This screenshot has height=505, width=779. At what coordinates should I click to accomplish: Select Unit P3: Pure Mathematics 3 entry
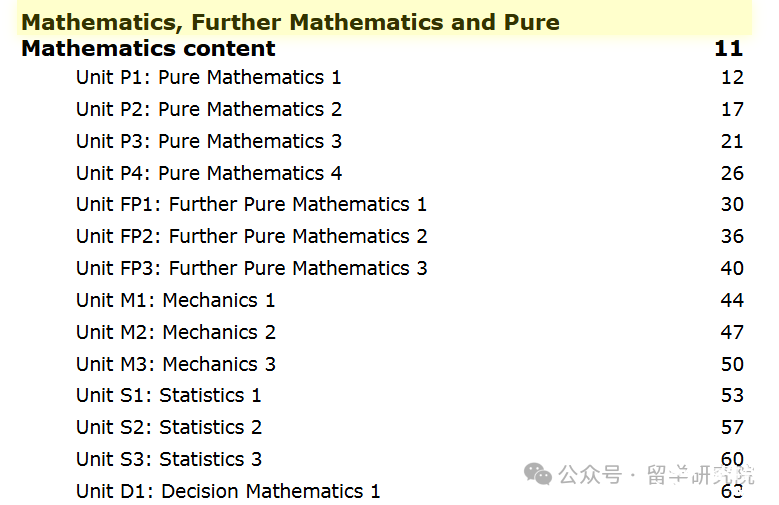pyautogui.click(x=209, y=141)
